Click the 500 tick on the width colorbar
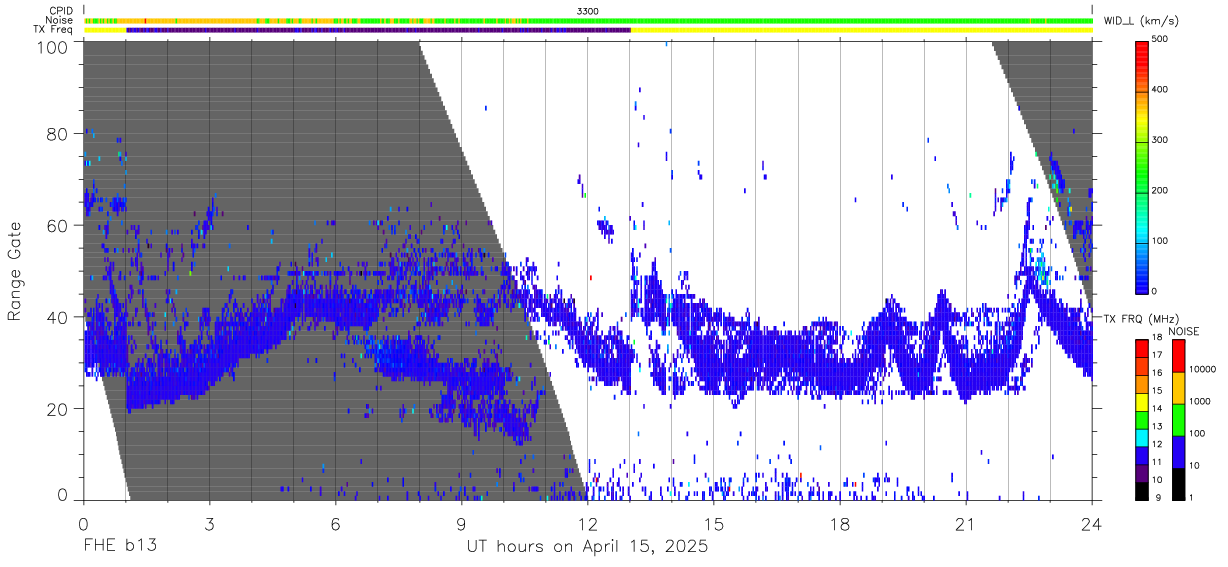Viewport: 1228px width, 567px height. (x=1159, y=39)
